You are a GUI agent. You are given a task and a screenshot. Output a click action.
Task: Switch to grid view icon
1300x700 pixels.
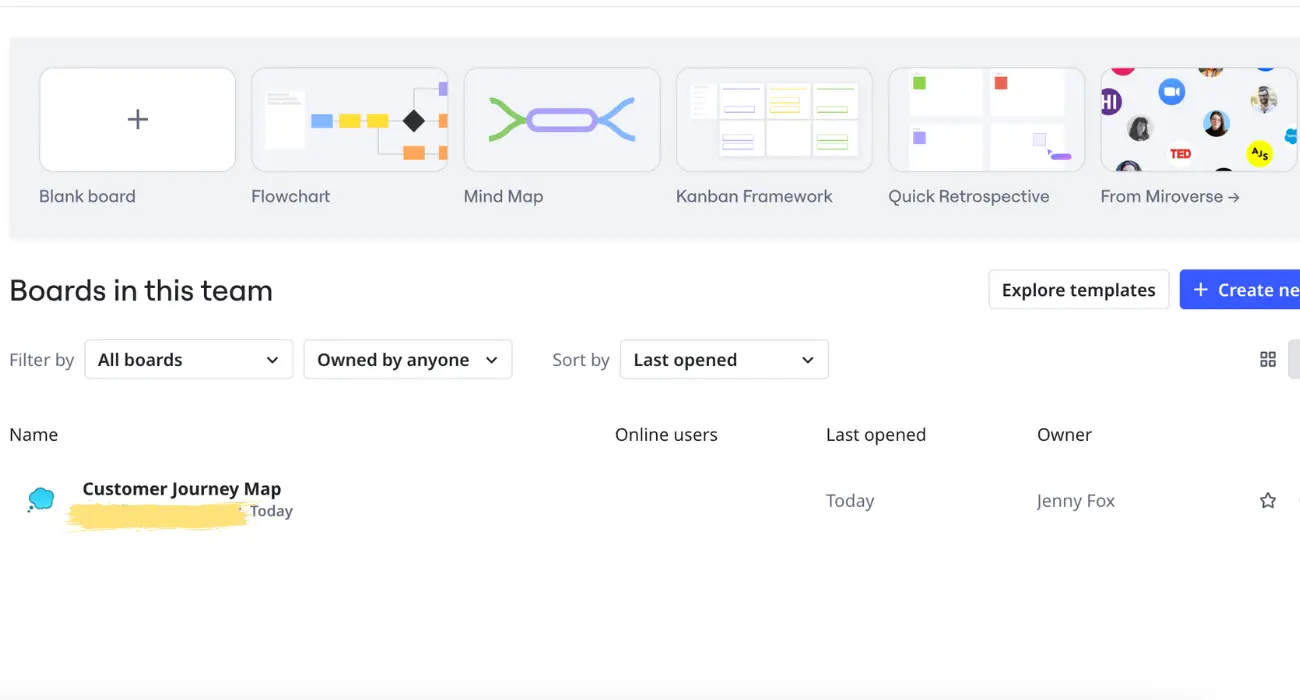pyautogui.click(x=1267, y=360)
